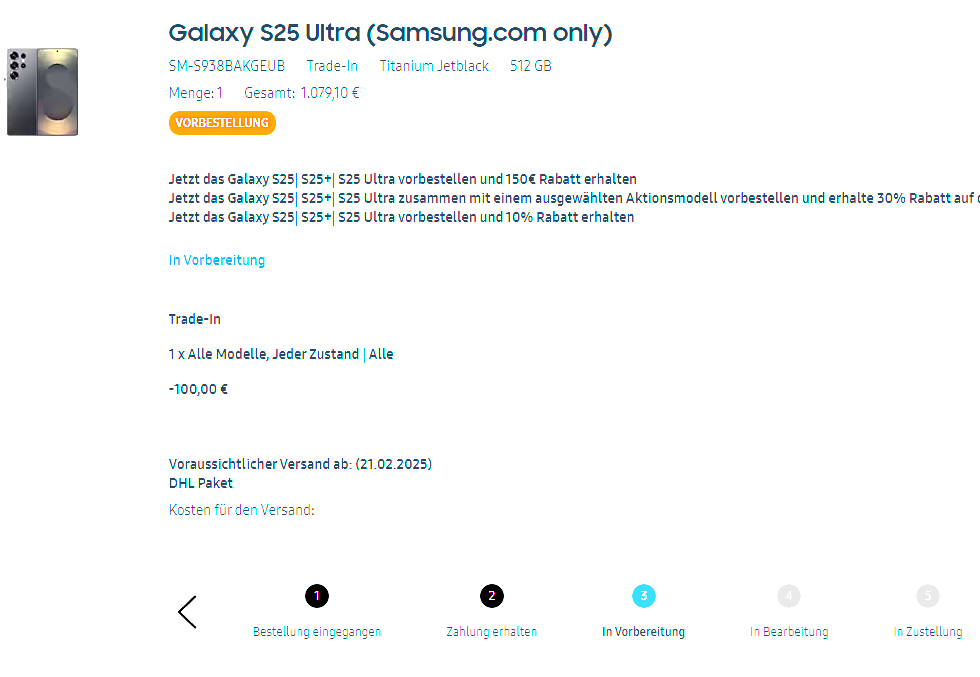Click step 2 circle in order tracker
The width and height of the screenshot is (980, 677).
pos(491,596)
